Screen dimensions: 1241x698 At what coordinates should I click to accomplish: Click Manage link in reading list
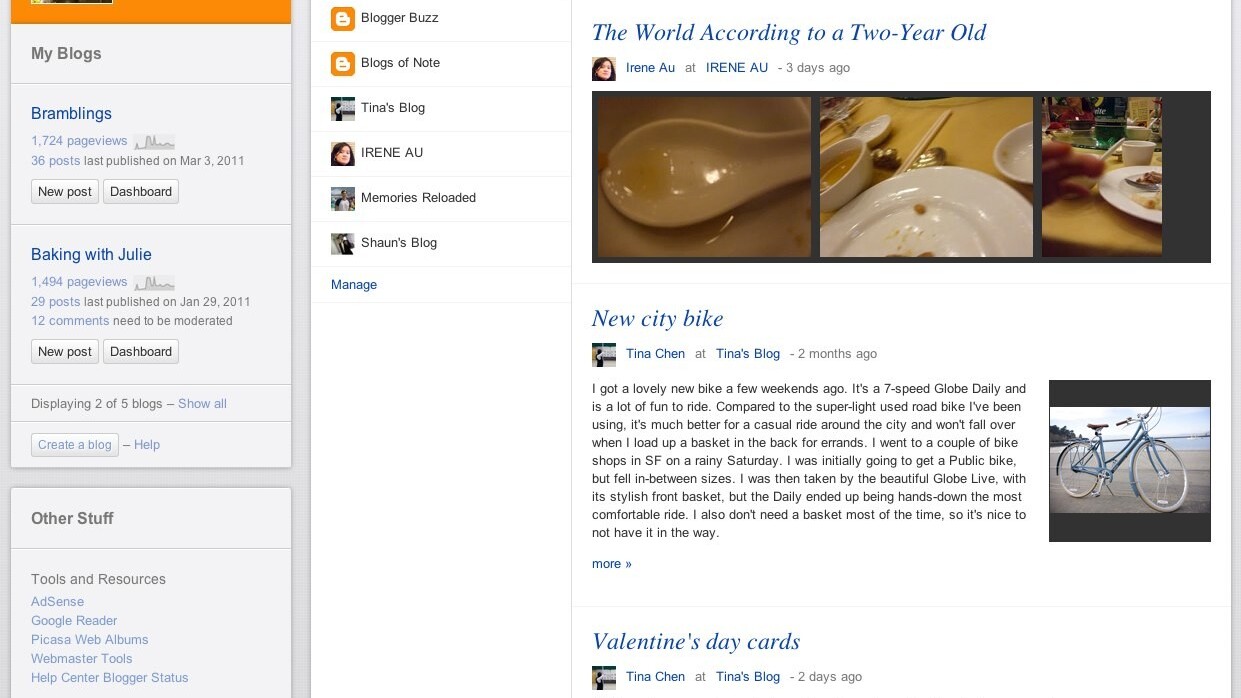point(354,285)
